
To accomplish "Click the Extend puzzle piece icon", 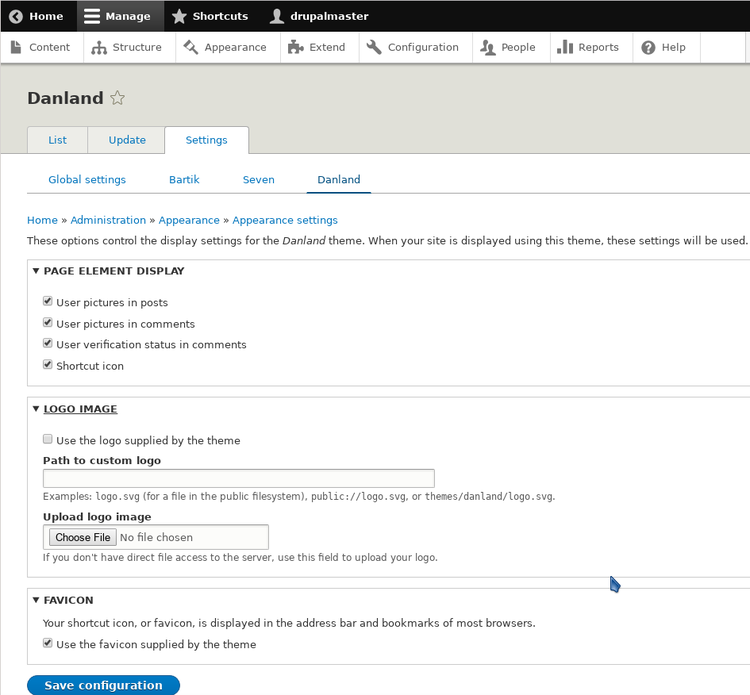I will coord(296,47).
